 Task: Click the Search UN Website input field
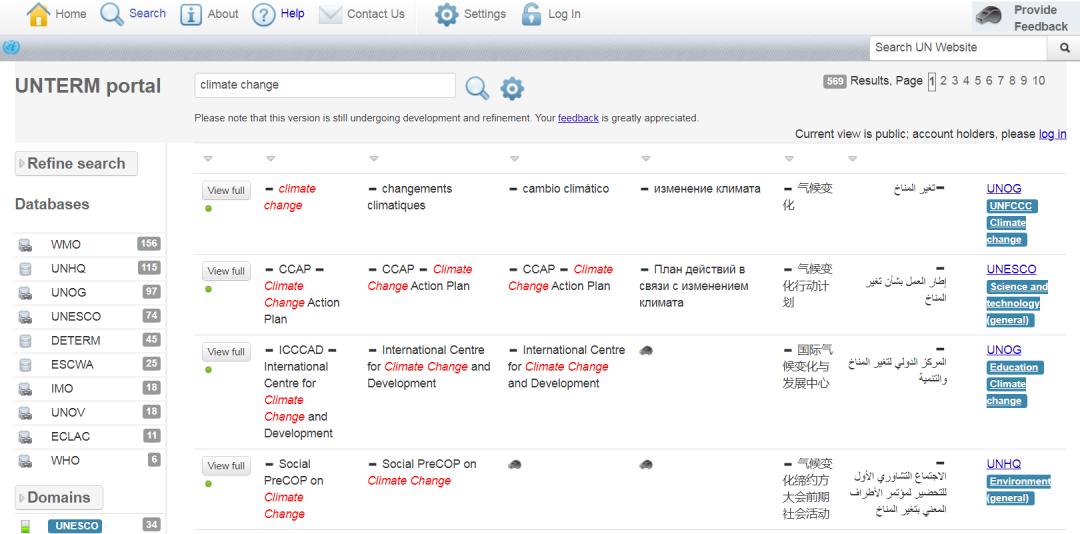(x=958, y=48)
